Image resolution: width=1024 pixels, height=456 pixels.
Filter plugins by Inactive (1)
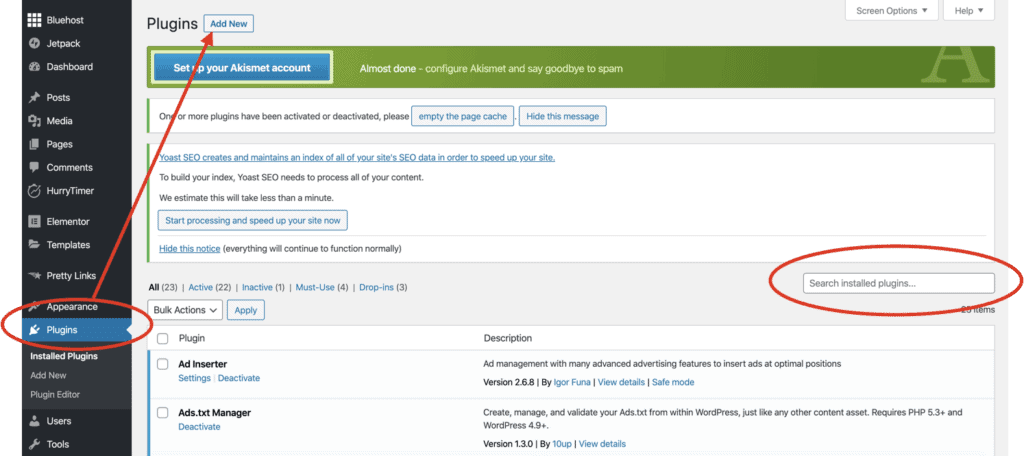click(265, 287)
